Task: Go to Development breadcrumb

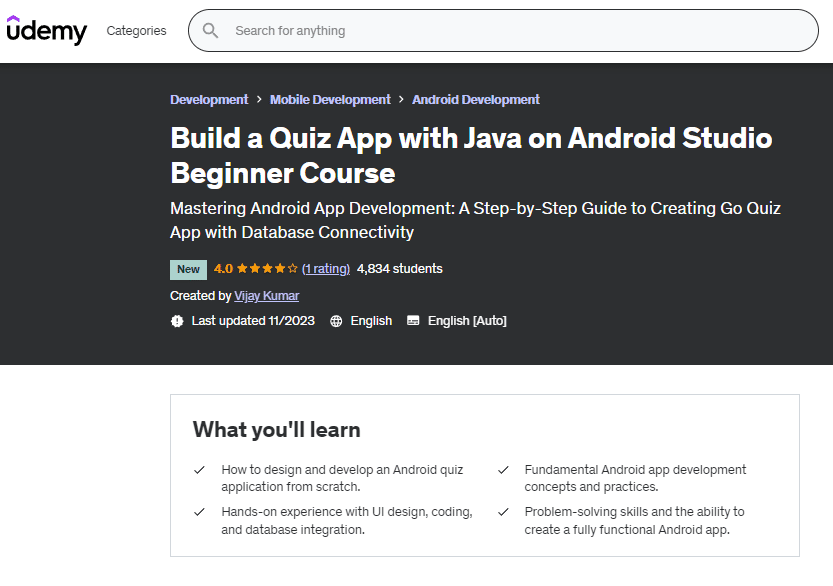Action: coord(209,100)
